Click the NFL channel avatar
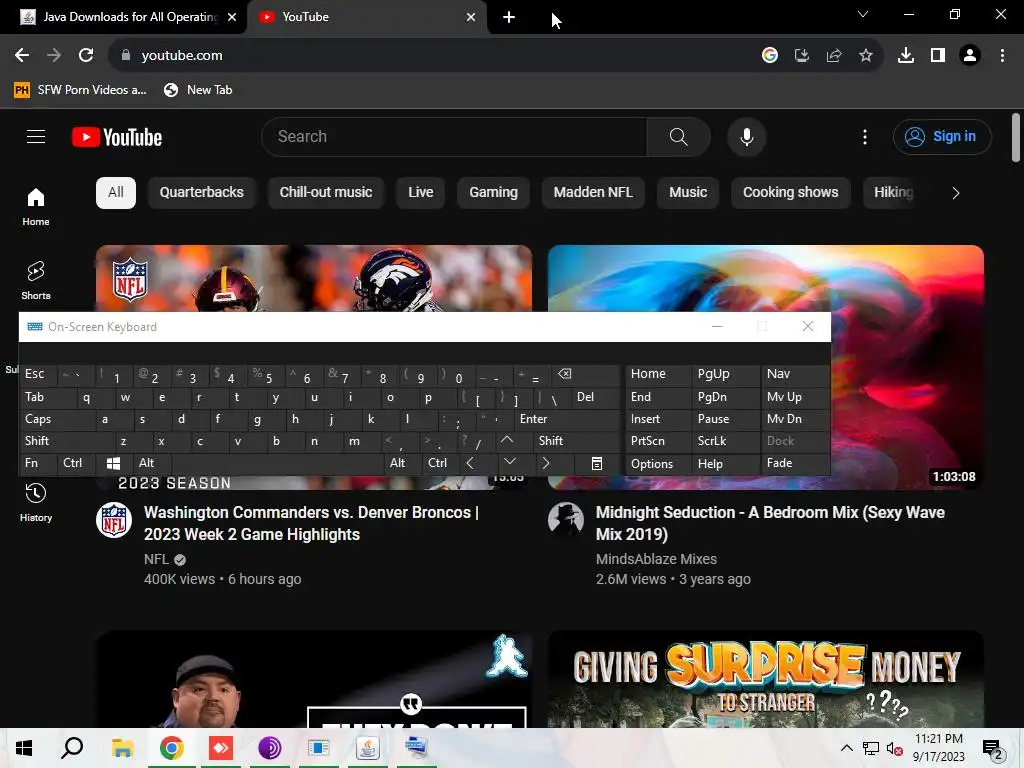 coord(114,520)
